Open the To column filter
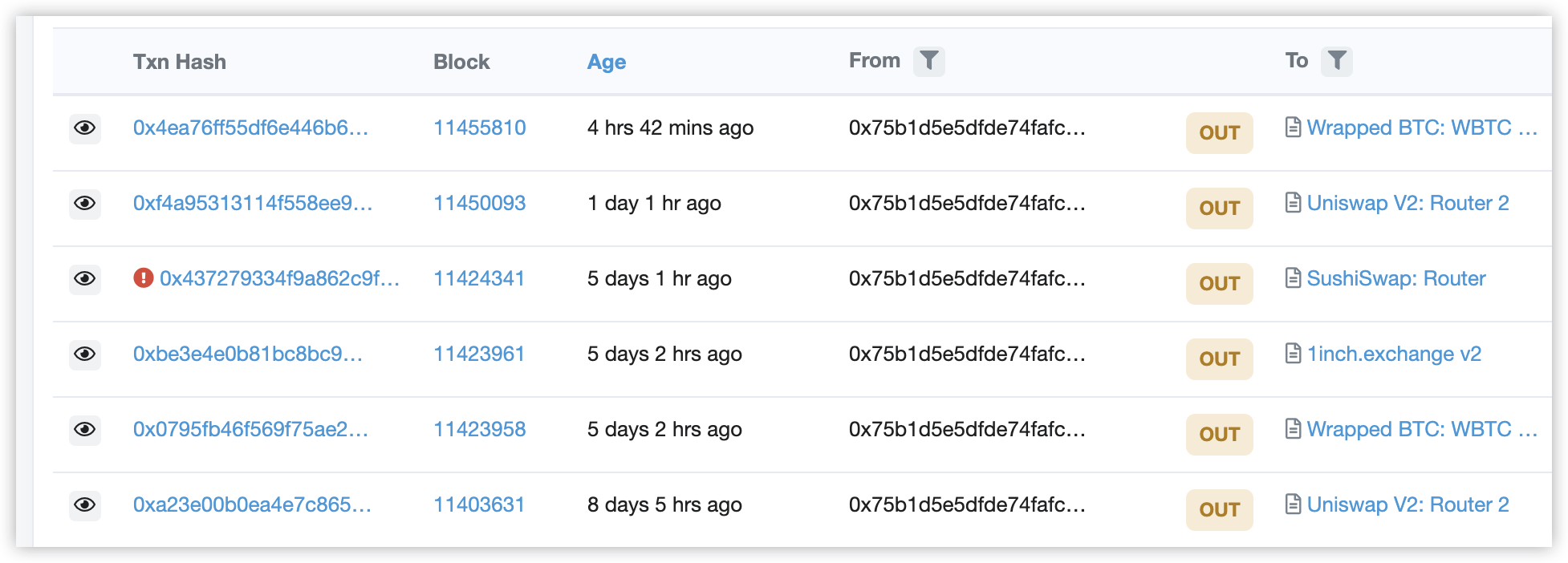1568x563 pixels. point(1337,61)
